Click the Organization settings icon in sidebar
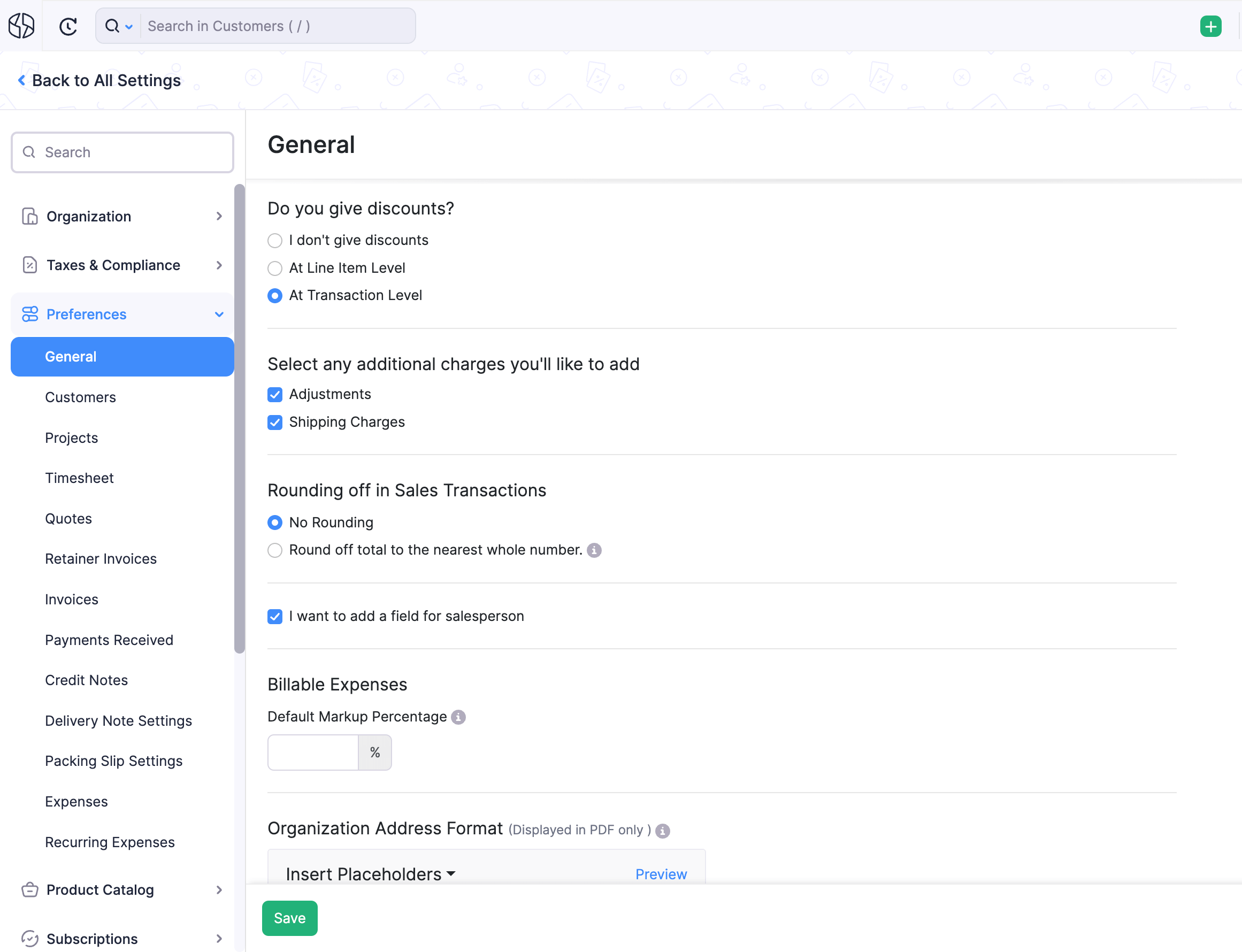The width and height of the screenshot is (1242, 952). tap(29, 216)
